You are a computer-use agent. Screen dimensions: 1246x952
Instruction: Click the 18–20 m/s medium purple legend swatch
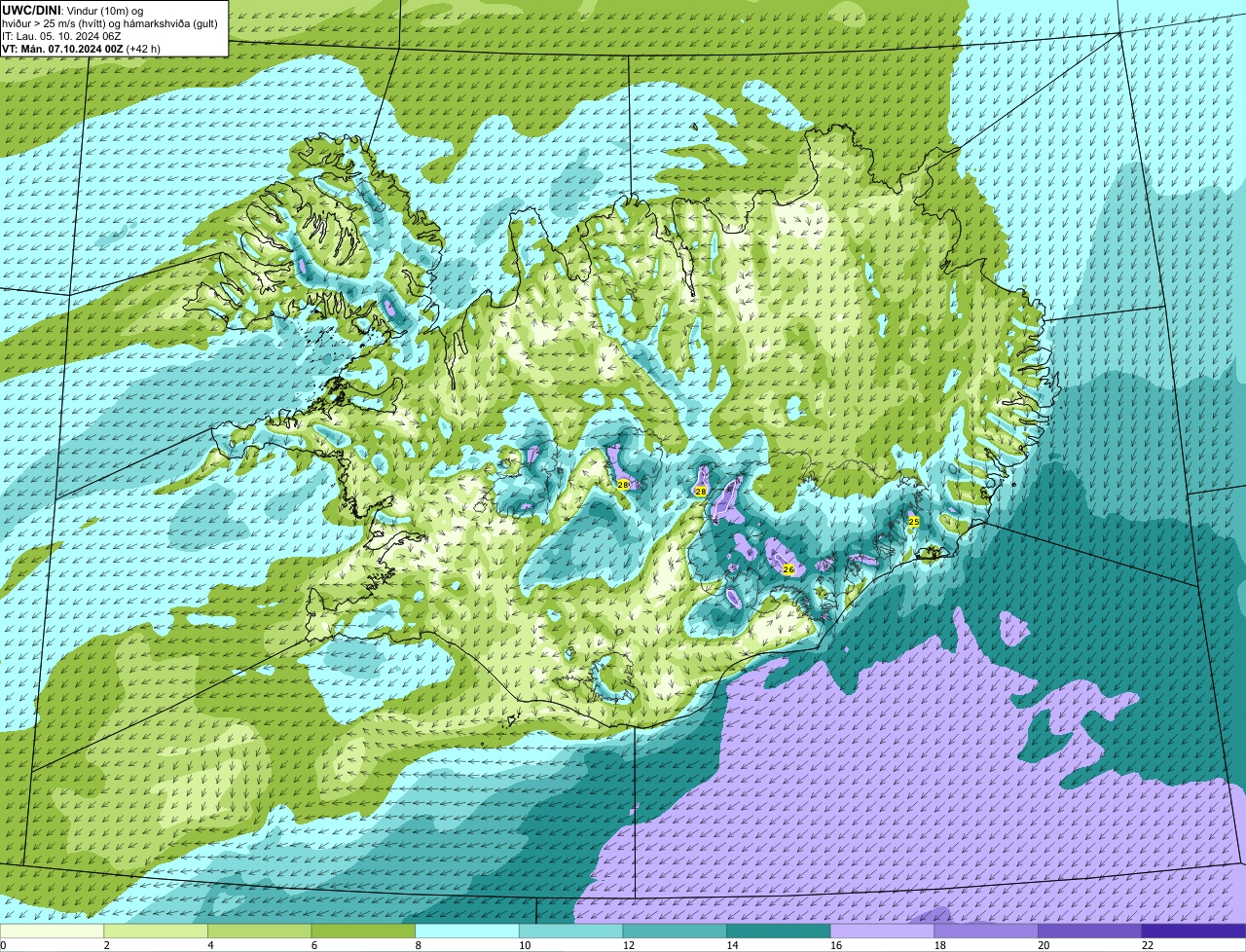(x=986, y=931)
